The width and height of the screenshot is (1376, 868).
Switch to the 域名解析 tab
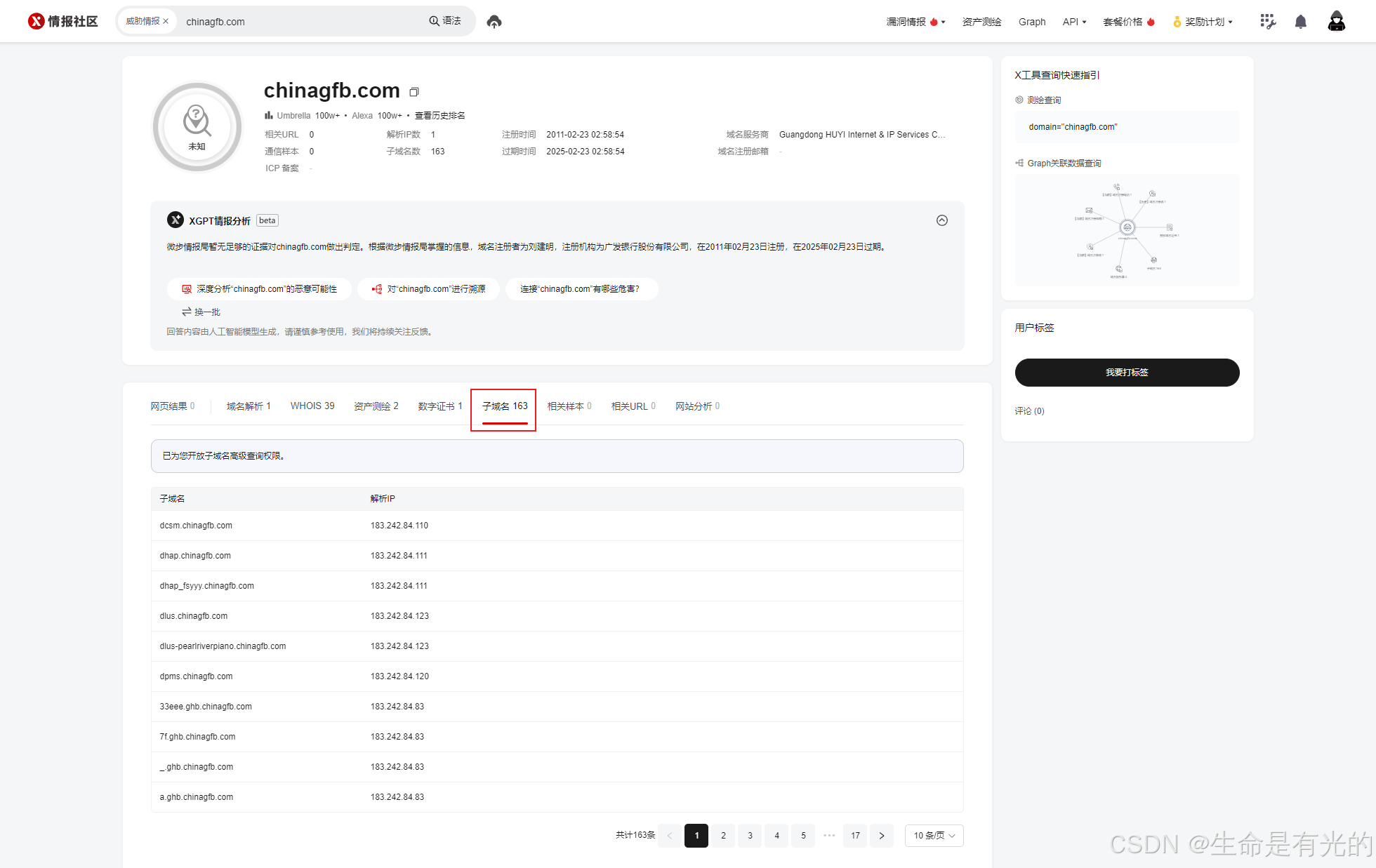point(249,406)
